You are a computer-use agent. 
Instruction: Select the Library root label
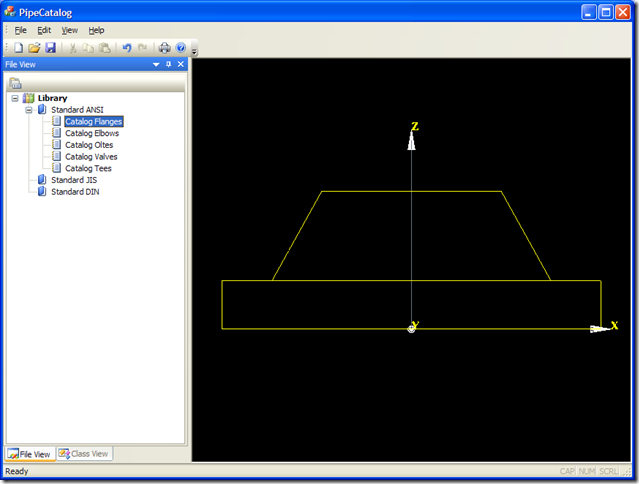point(53,98)
